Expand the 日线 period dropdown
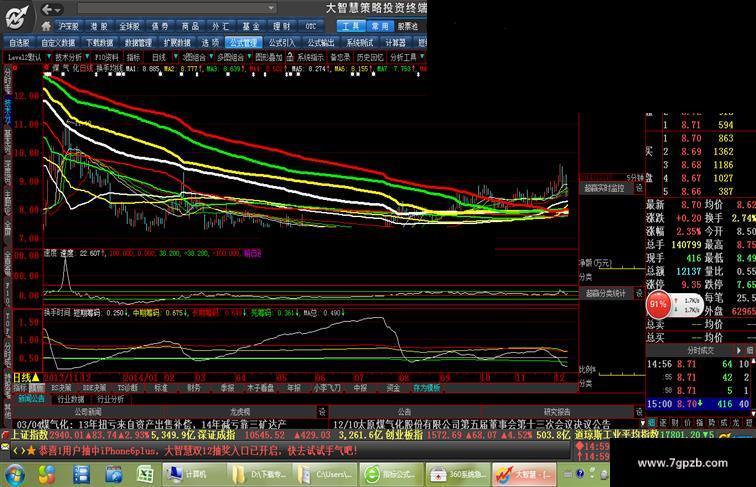This screenshot has height=487, width=756. [x=175, y=57]
